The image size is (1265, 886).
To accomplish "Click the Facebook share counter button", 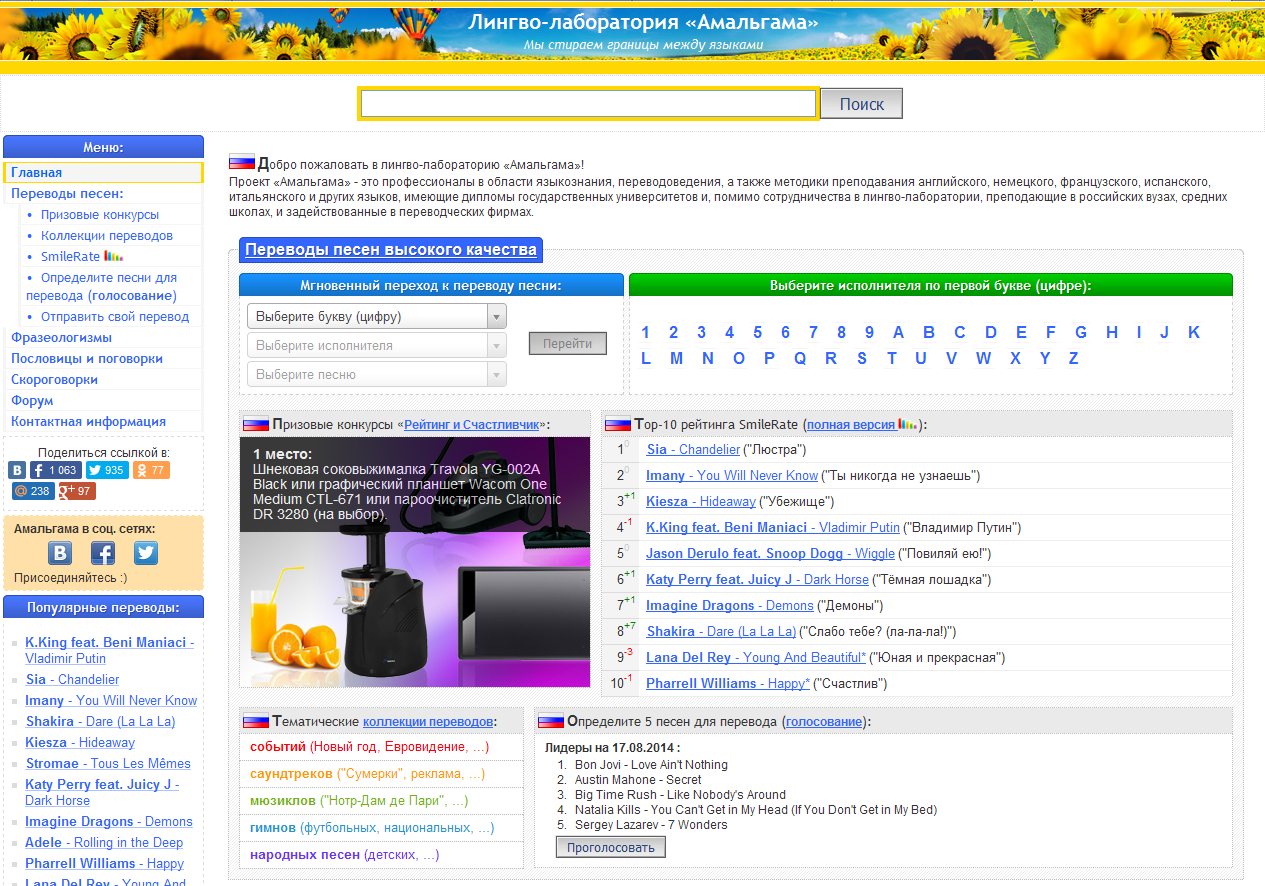I will 55,470.
